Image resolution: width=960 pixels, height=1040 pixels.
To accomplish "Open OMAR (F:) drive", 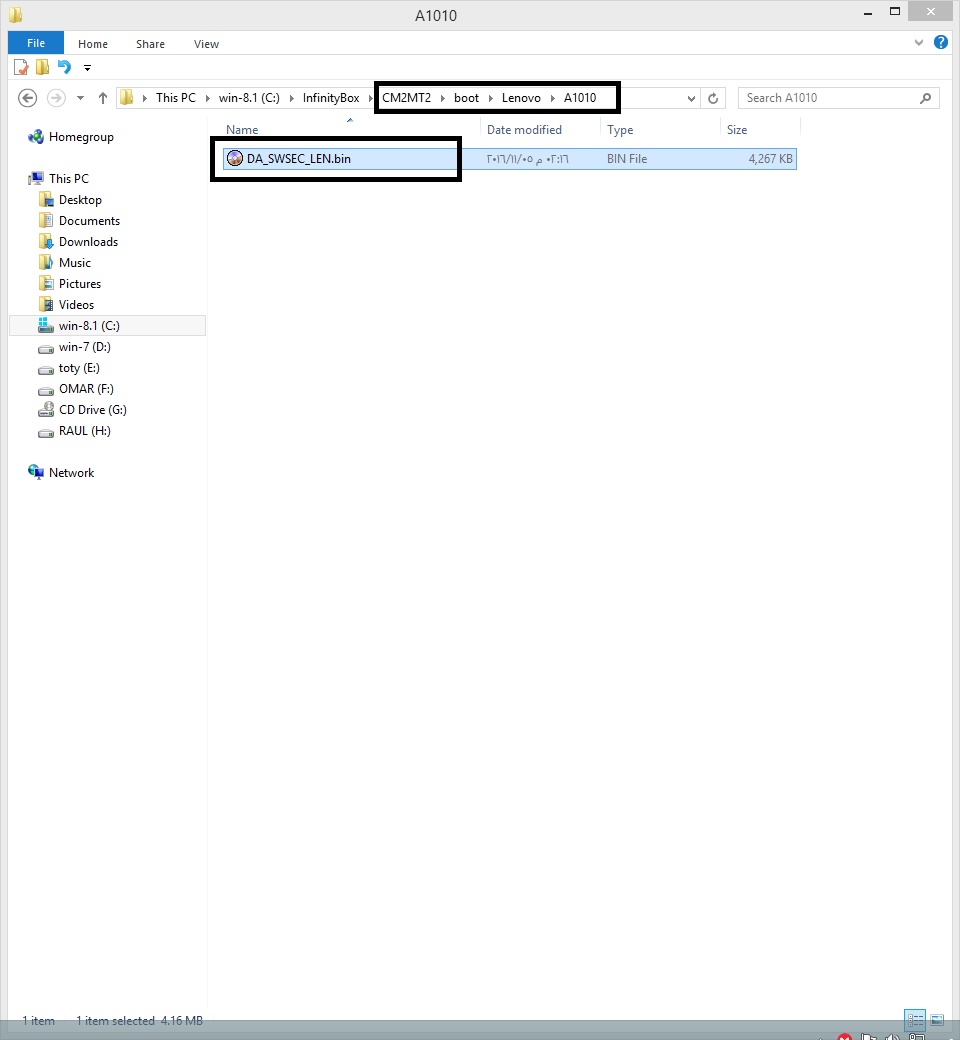I will coord(86,389).
